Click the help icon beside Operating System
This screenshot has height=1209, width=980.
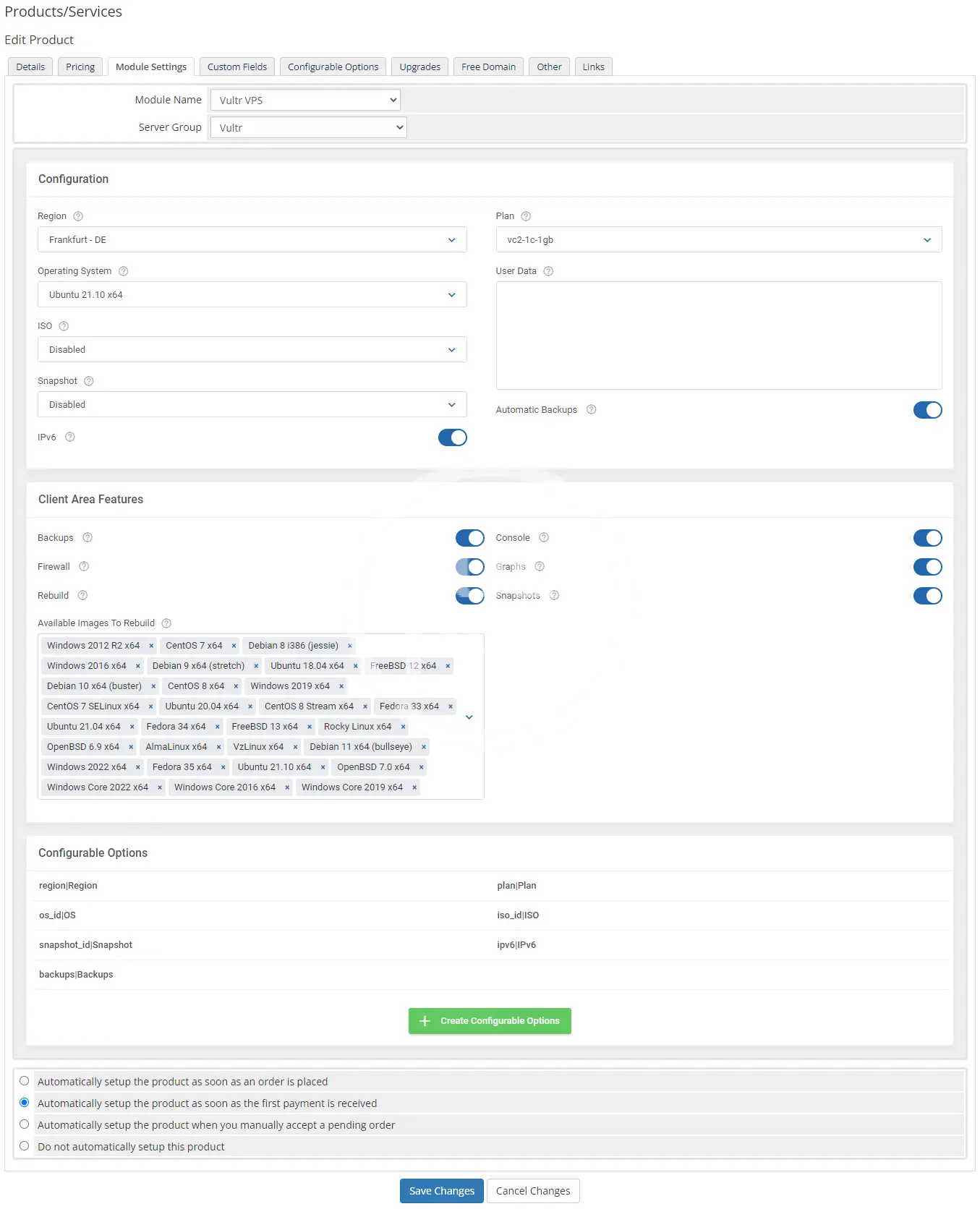123,271
